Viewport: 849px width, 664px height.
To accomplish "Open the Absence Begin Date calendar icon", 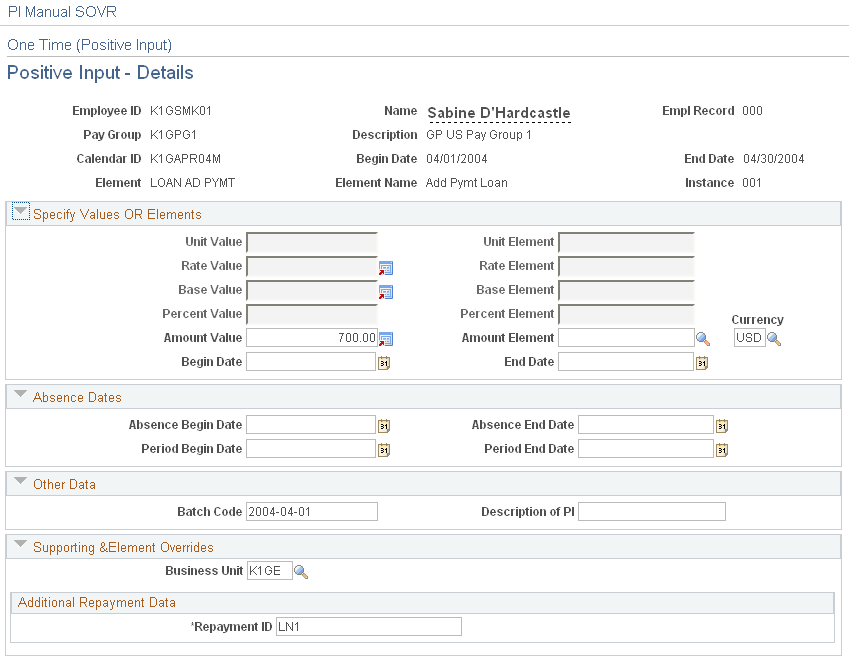I will 383,425.
